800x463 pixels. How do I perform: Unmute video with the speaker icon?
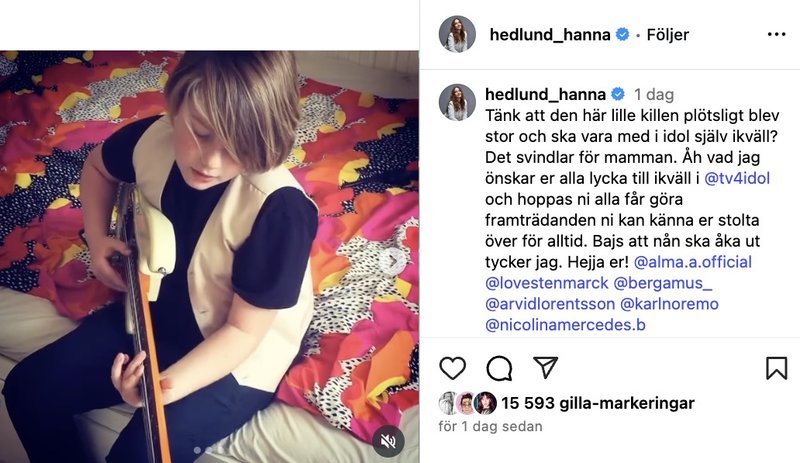(x=388, y=441)
